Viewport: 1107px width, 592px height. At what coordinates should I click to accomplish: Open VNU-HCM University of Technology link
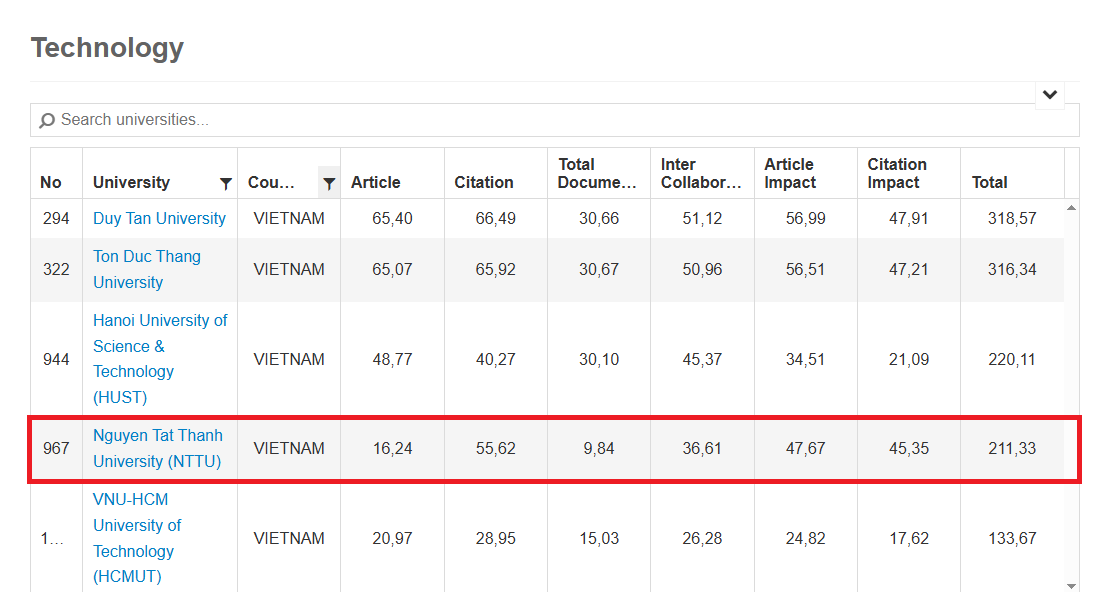click(x=137, y=538)
